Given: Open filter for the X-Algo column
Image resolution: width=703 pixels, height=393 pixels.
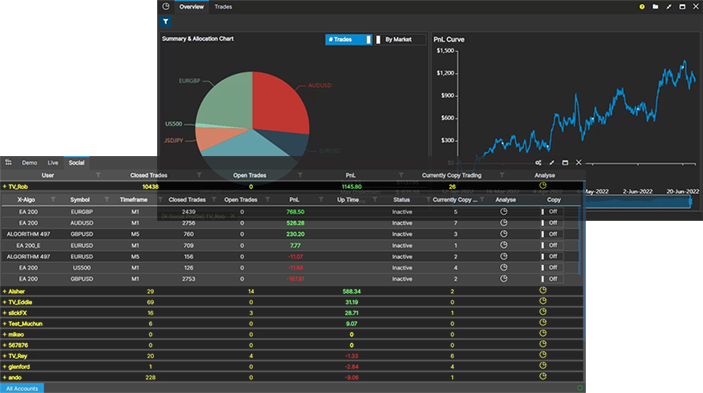Looking at the screenshot, I should point(53,199).
